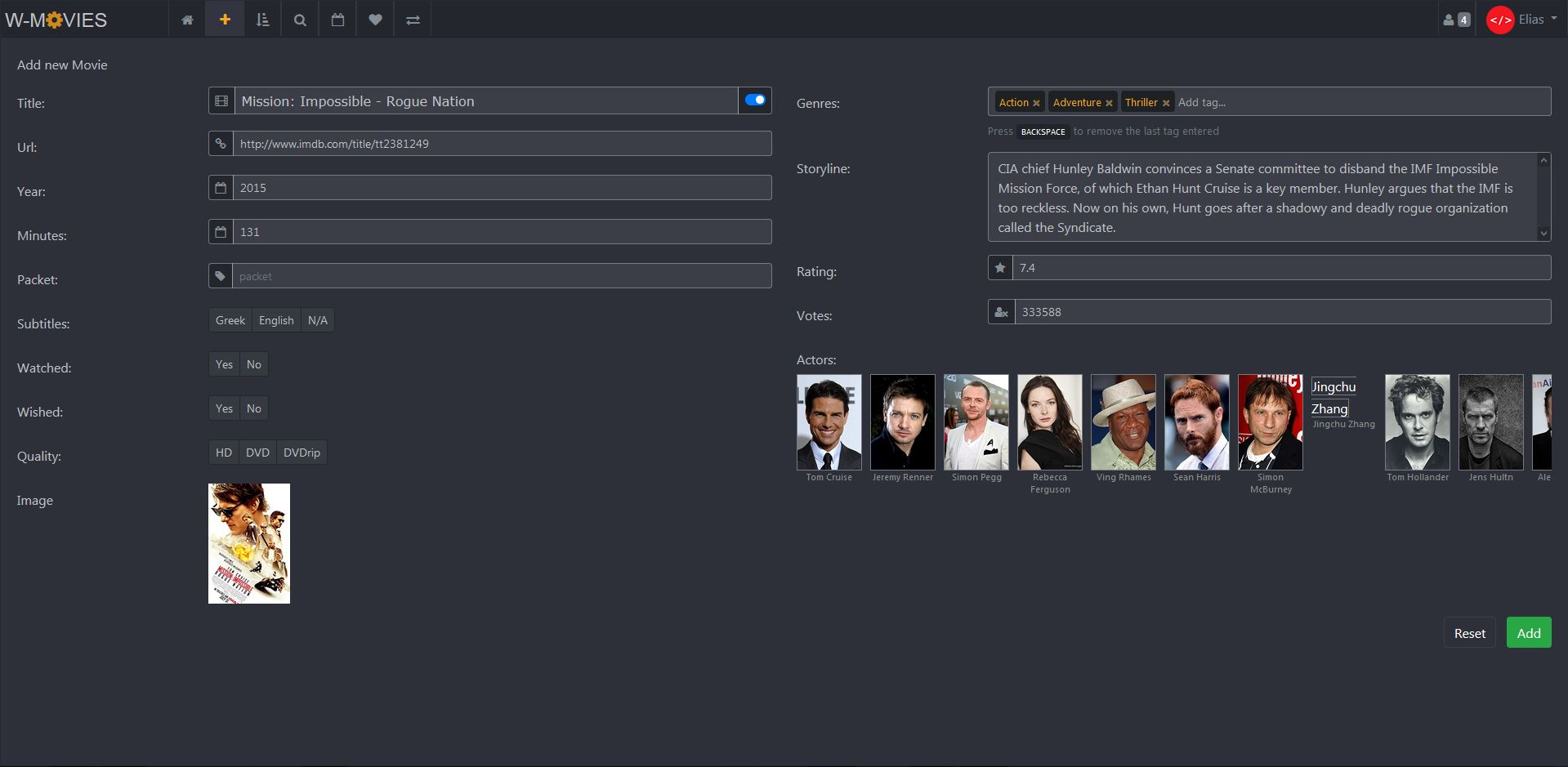The image size is (1568, 767).
Task: Select N/A subtitles
Action: 318,320
